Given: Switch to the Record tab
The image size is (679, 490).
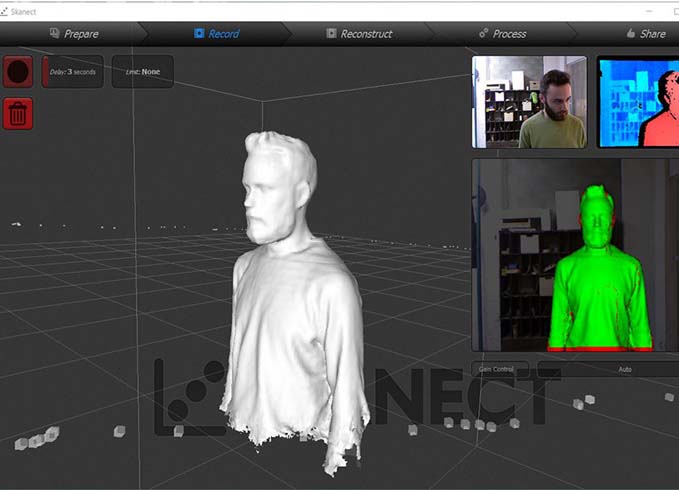Looking at the screenshot, I should tap(217, 34).
